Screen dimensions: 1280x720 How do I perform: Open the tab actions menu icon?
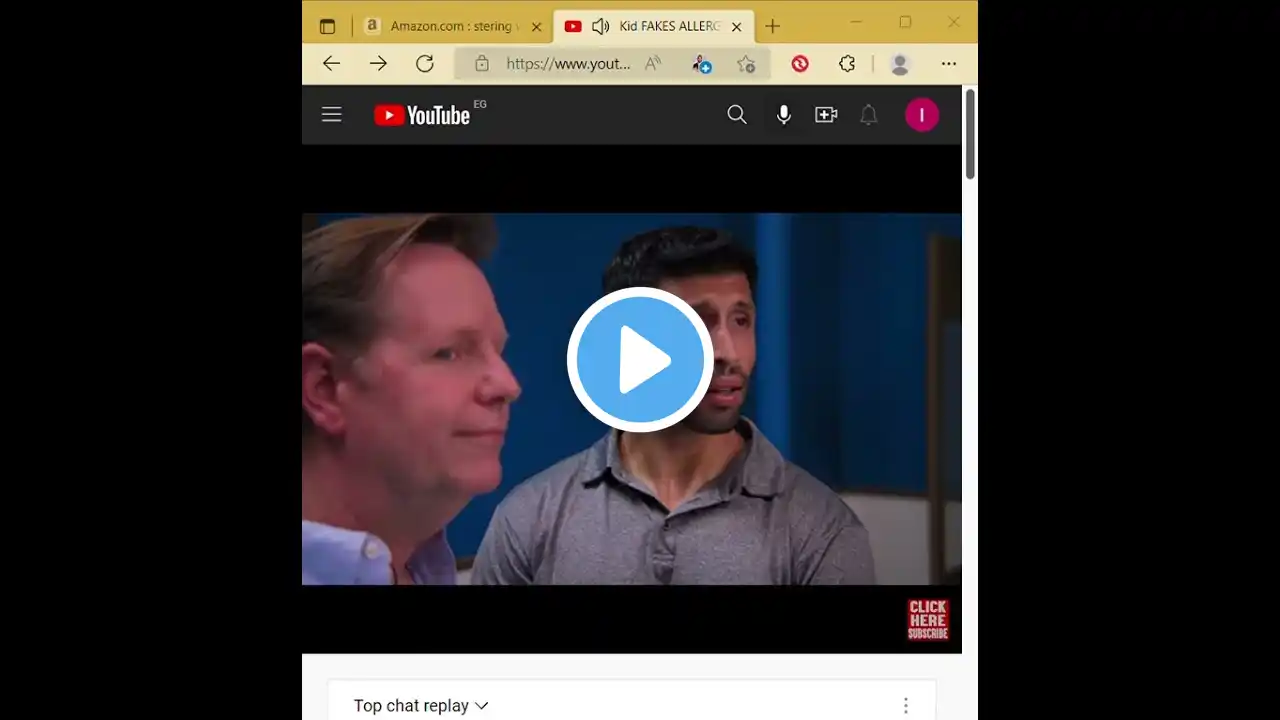pos(327,27)
